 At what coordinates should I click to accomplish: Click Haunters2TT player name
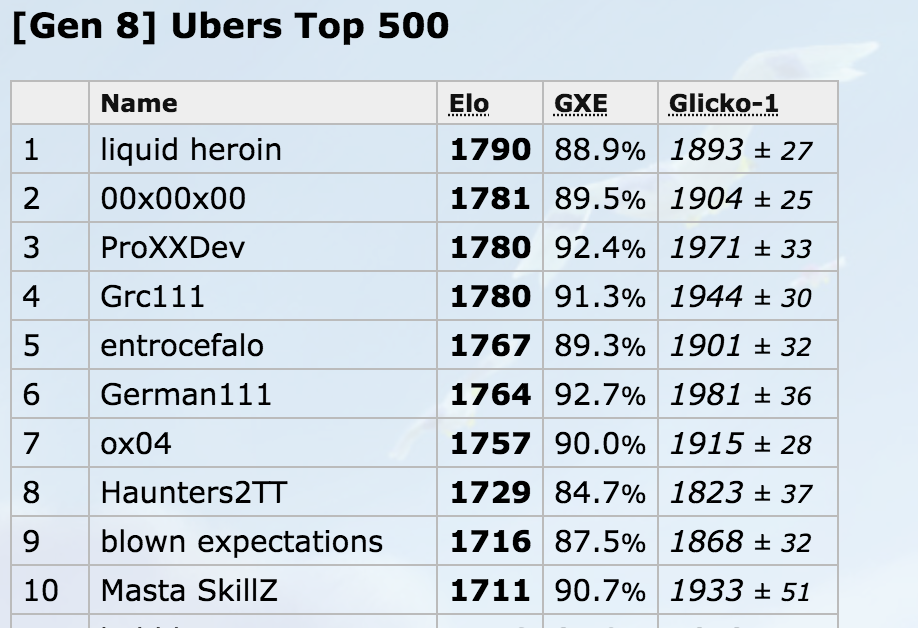(194, 492)
